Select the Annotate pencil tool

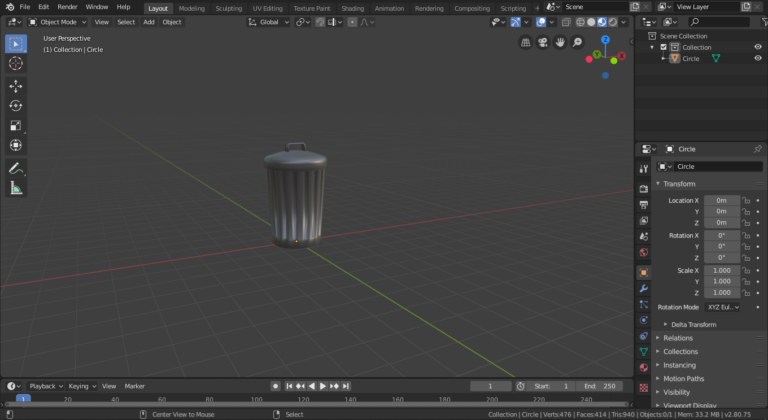(x=16, y=167)
